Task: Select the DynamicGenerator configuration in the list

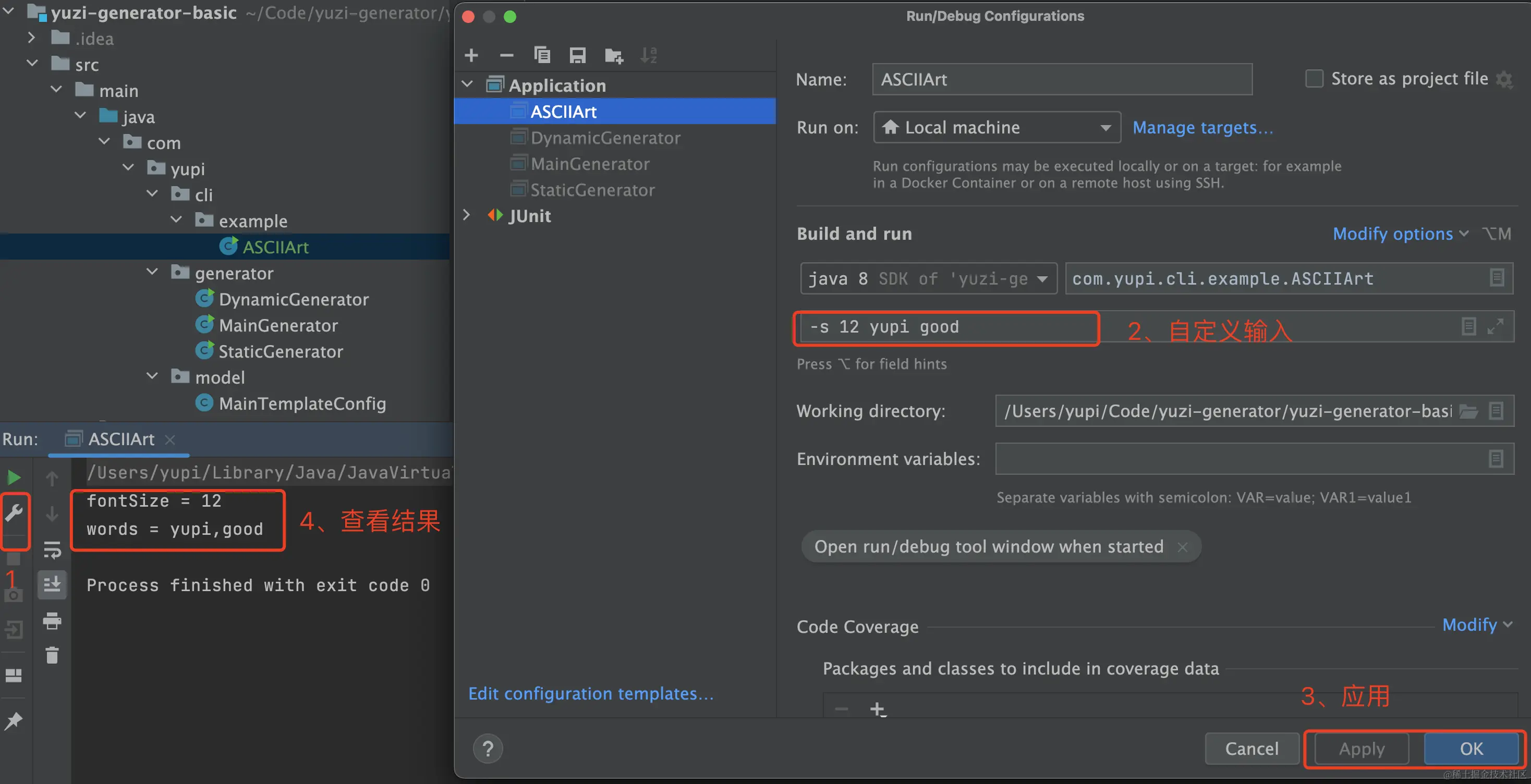Action: [605, 138]
